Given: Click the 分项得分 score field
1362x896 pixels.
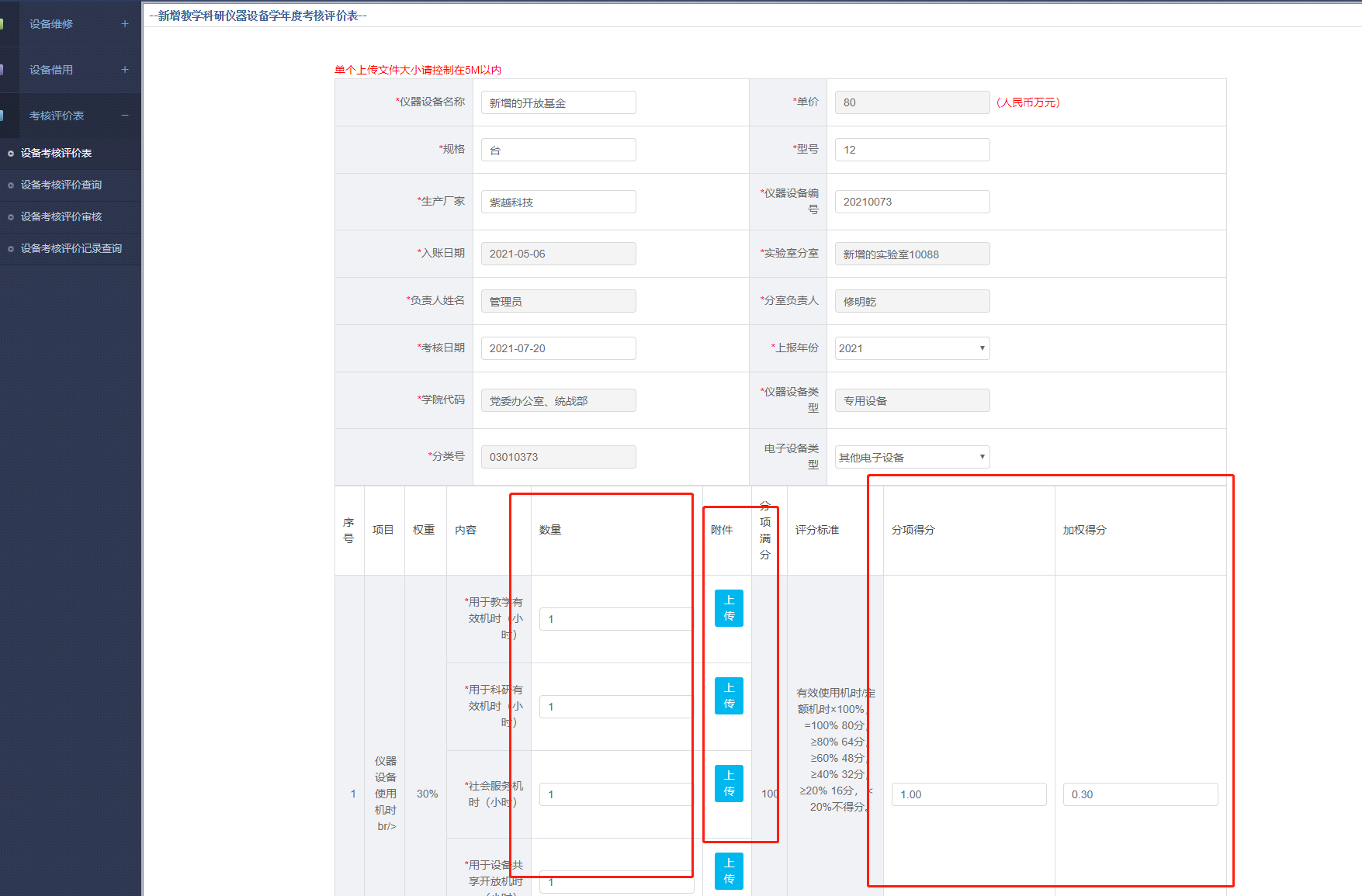Looking at the screenshot, I should [x=968, y=794].
